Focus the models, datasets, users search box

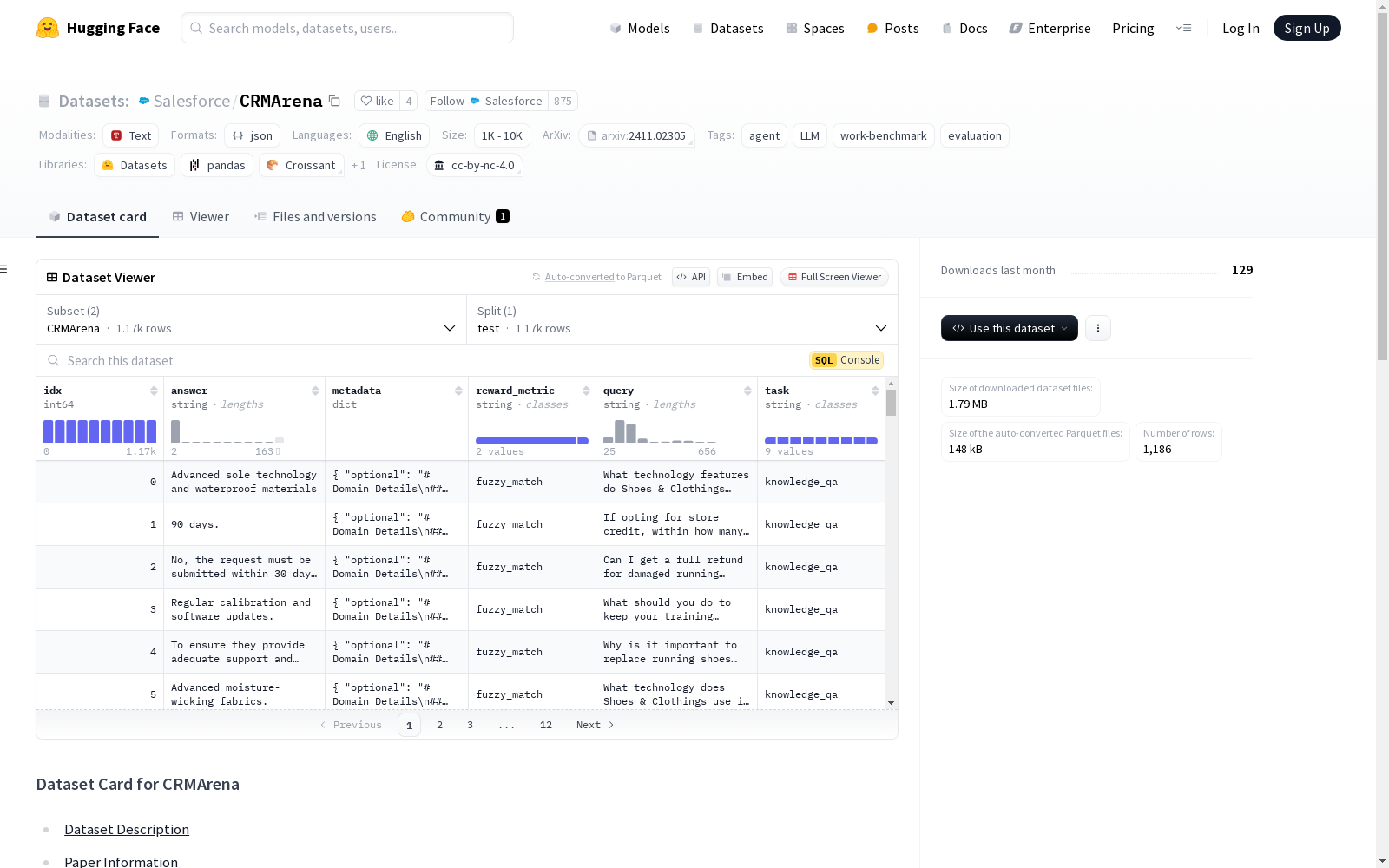[x=347, y=28]
